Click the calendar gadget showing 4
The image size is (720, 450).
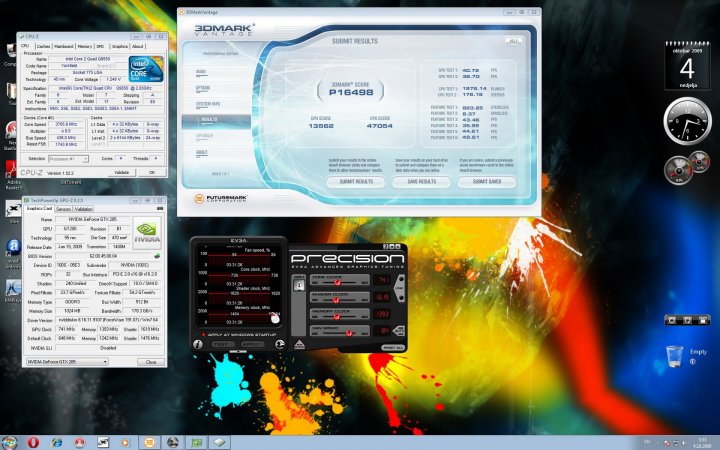[x=687, y=66]
